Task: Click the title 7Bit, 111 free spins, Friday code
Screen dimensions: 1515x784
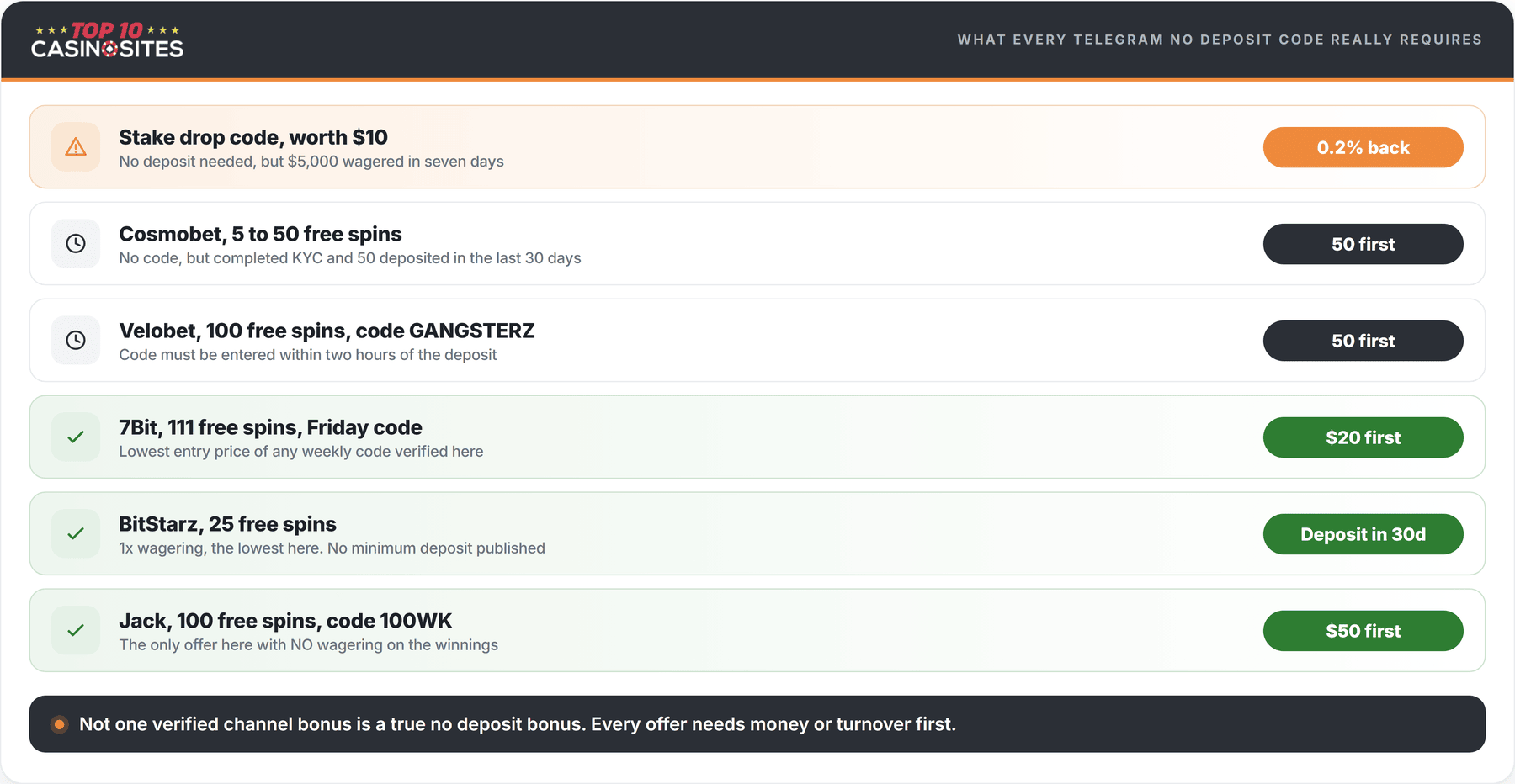Action: tap(270, 427)
